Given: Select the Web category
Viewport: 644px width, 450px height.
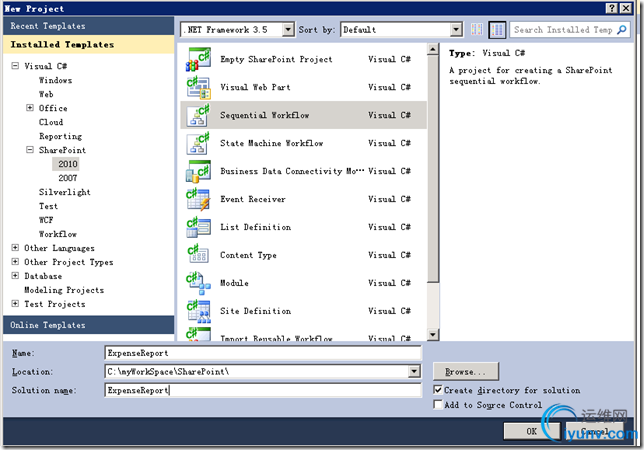Looking at the screenshot, I should click(x=46, y=94).
